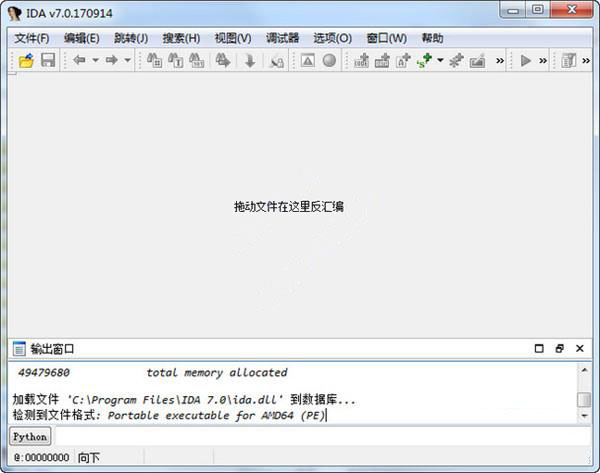Viewport: 600px width, 473px height.
Task: Open dropdown arrow beside green 's' icon
Action: coord(440,60)
